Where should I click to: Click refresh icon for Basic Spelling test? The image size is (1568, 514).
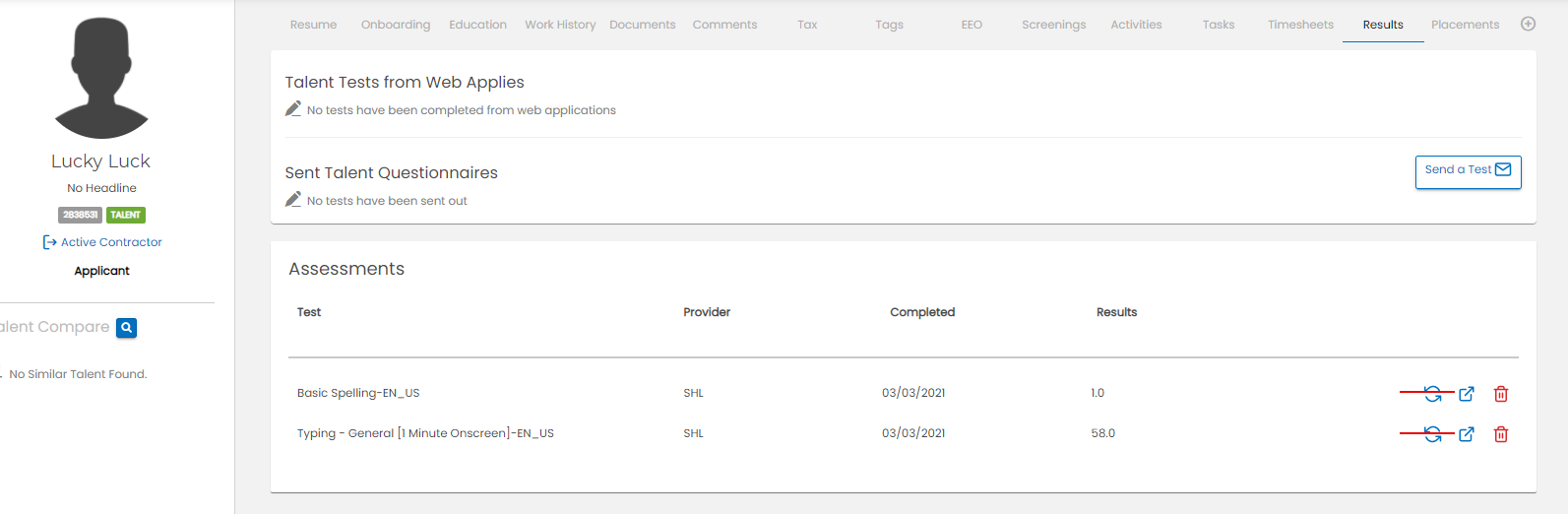1433,394
